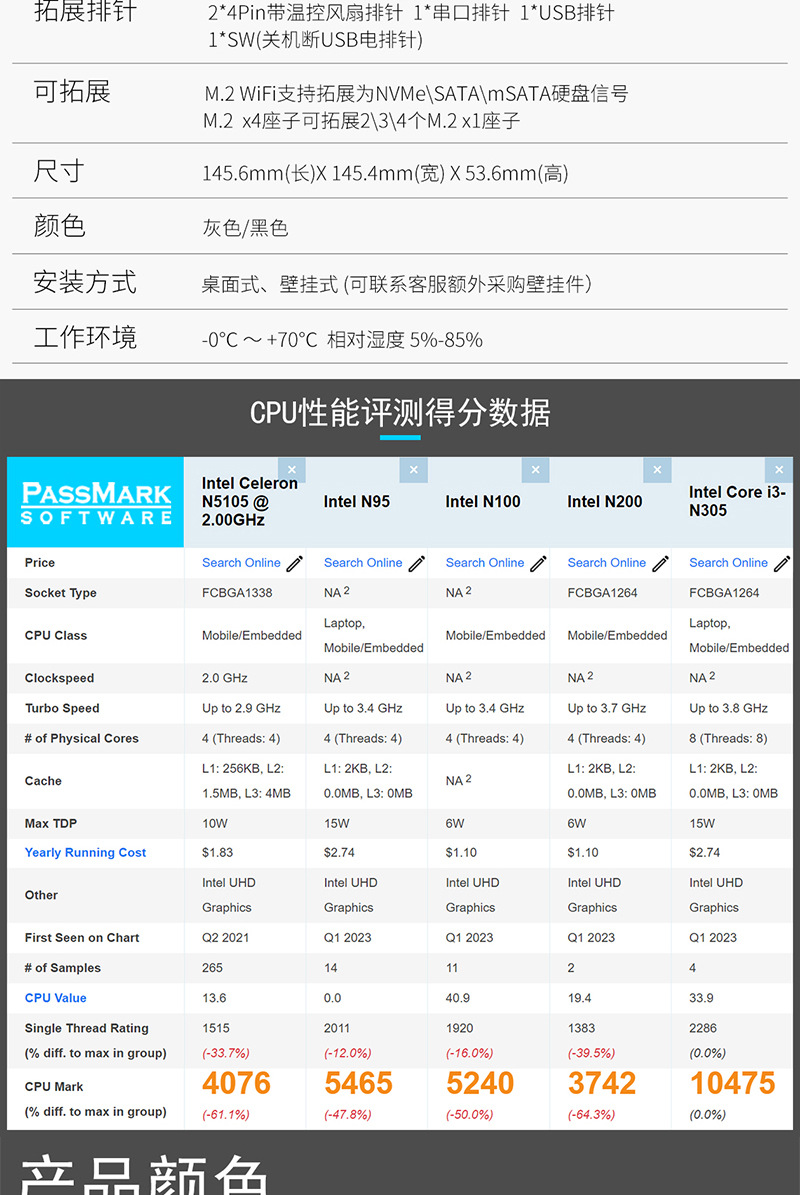Open Search Online link for Core i3-N305
800x1195 pixels.
click(728, 562)
